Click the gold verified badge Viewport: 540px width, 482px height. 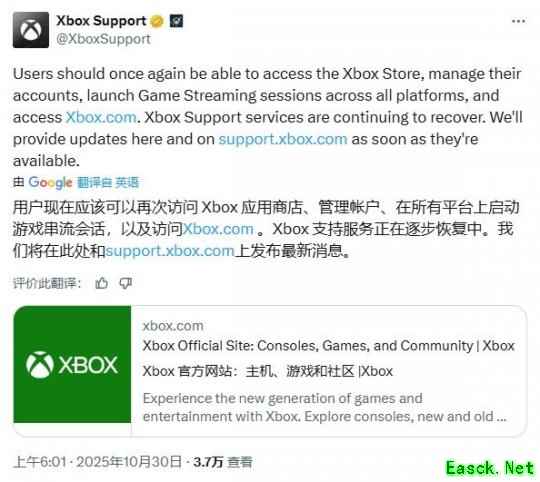[x=158, y=21]
